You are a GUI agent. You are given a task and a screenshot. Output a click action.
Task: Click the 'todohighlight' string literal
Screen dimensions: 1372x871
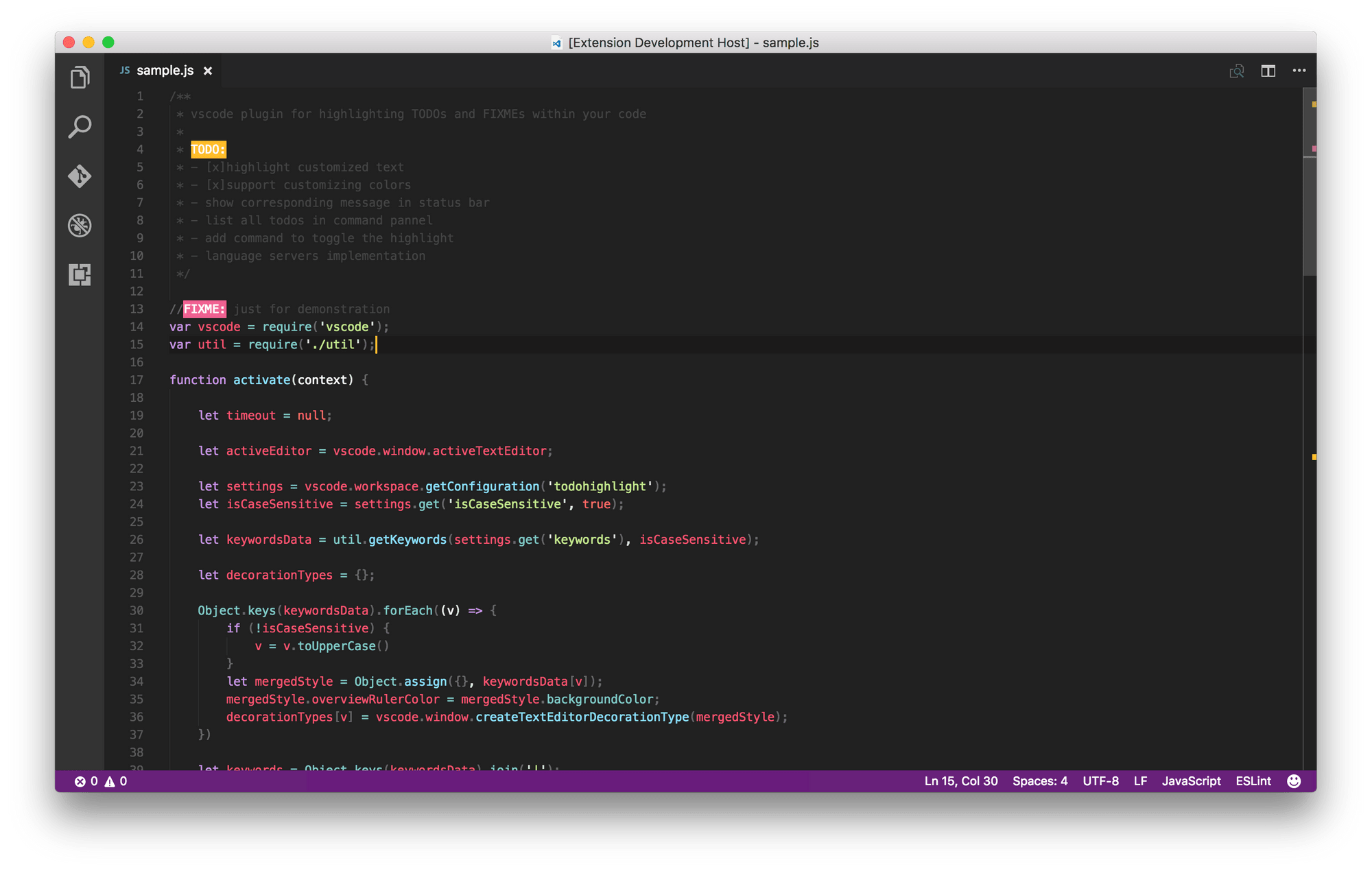[600, 486]
